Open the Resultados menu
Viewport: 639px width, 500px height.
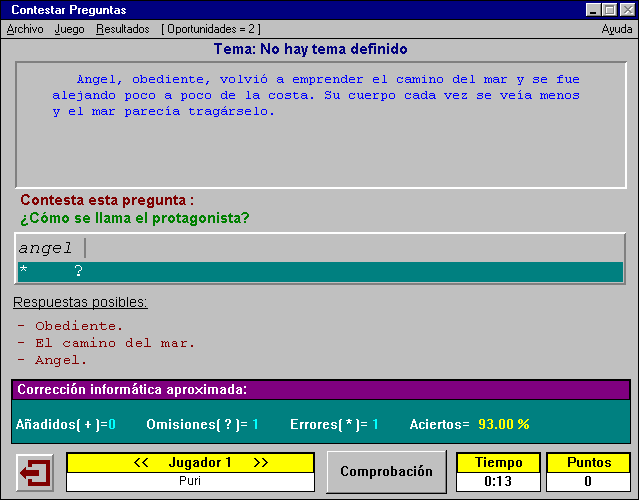(x=123, y=29)
